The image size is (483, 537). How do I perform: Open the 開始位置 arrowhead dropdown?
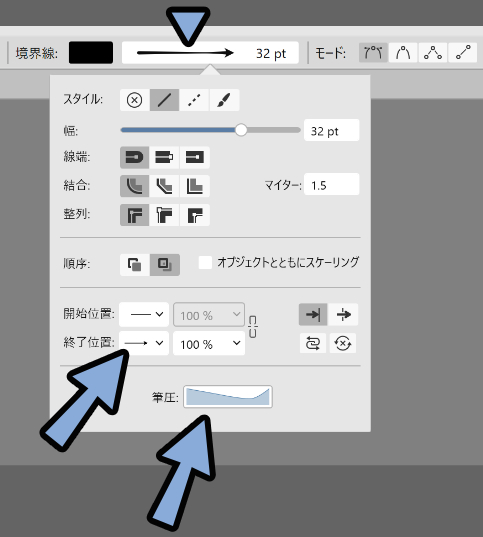(x=144, y=314)
